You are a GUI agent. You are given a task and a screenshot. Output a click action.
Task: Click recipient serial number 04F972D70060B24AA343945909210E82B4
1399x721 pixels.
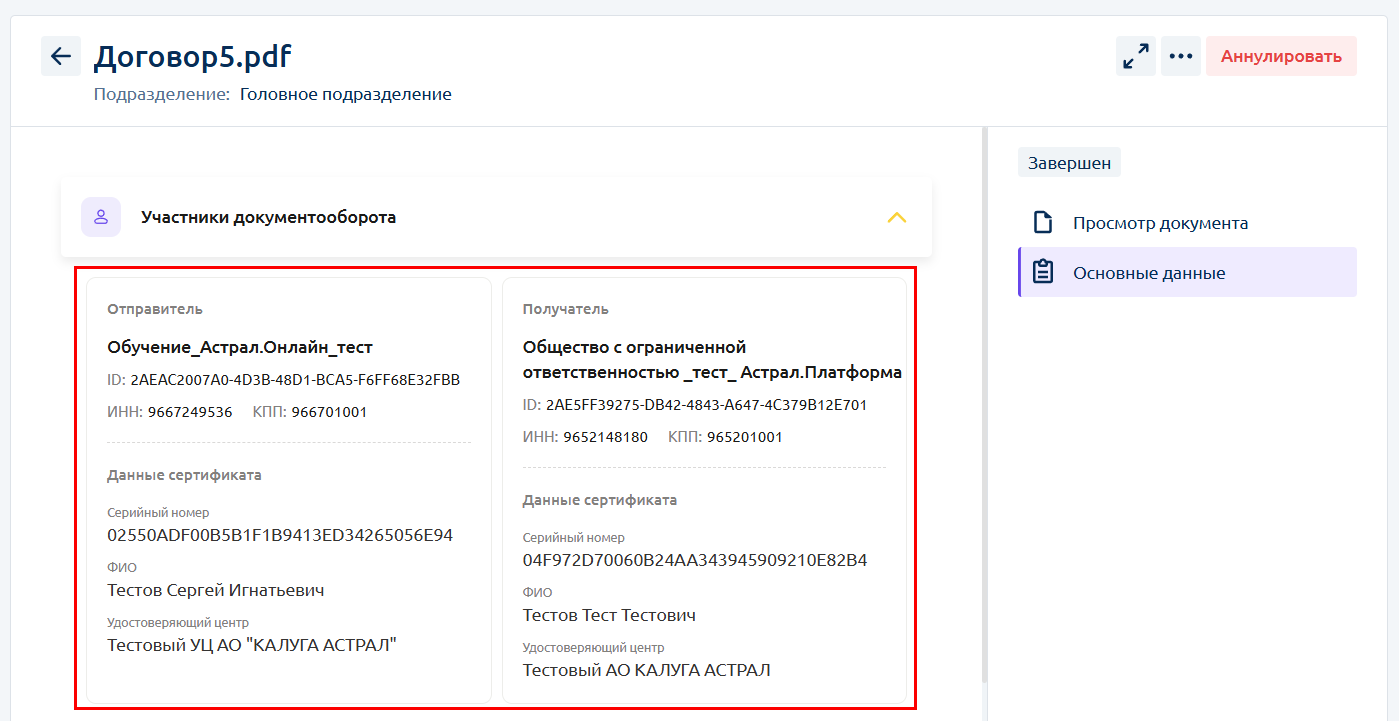pyautogui.click(x=695, y=560)
